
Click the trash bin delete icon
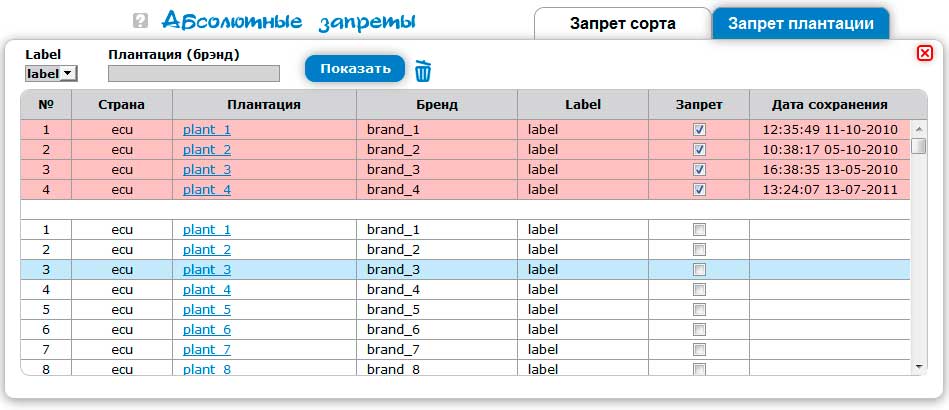click(423, 70)
